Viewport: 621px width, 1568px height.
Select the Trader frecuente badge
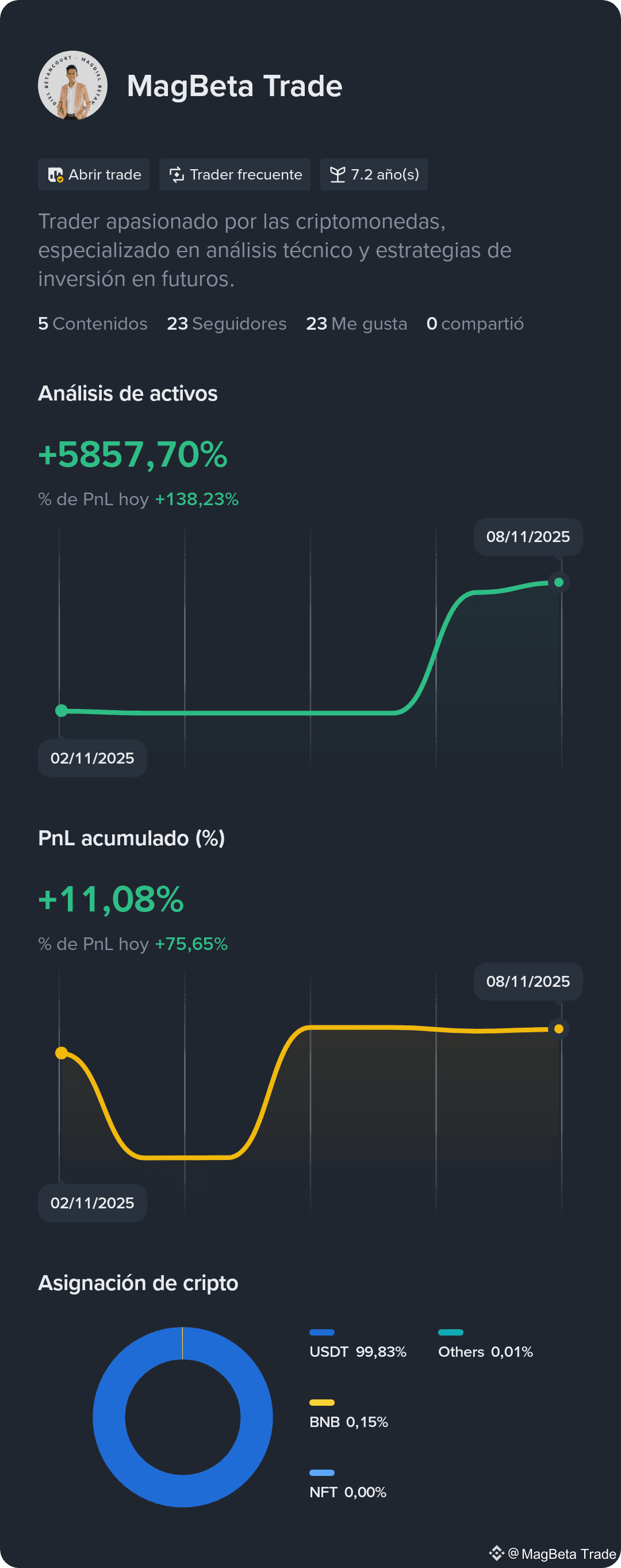[x=235, y=175]
